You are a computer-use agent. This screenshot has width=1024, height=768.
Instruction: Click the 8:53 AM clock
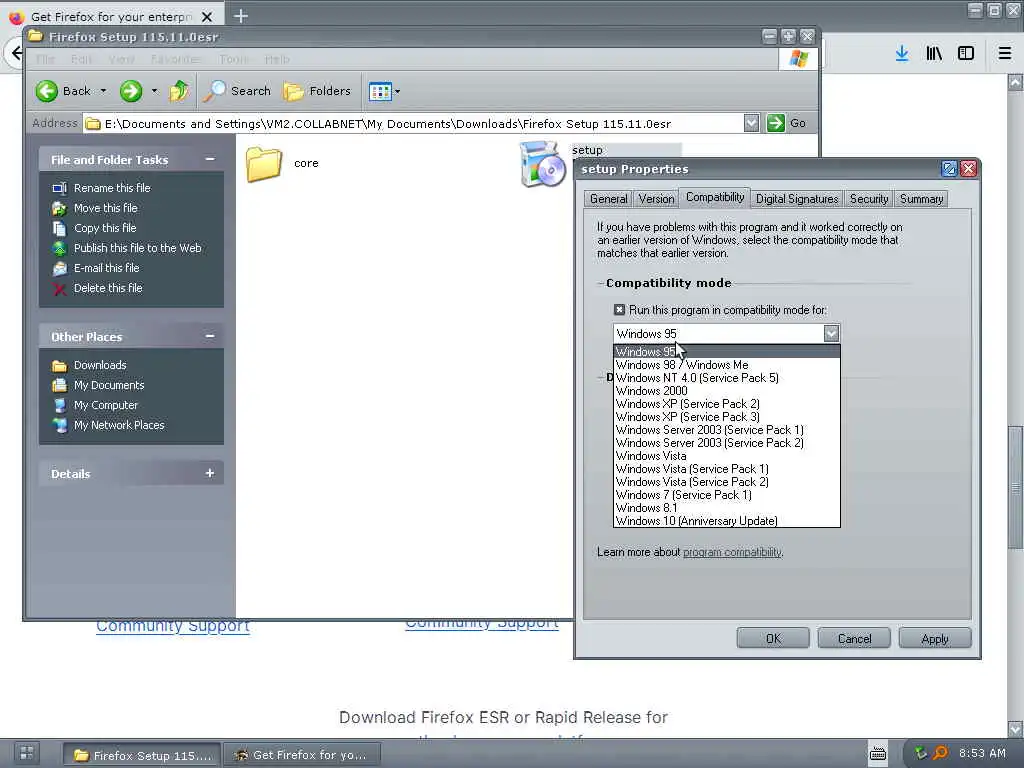click(x=982, y=754)
